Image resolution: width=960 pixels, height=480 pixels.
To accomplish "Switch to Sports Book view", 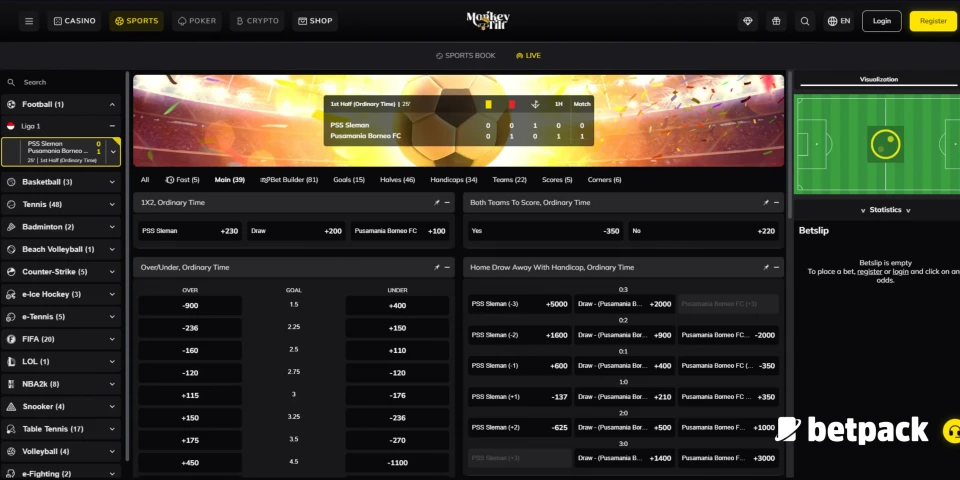I will point(466,56).
